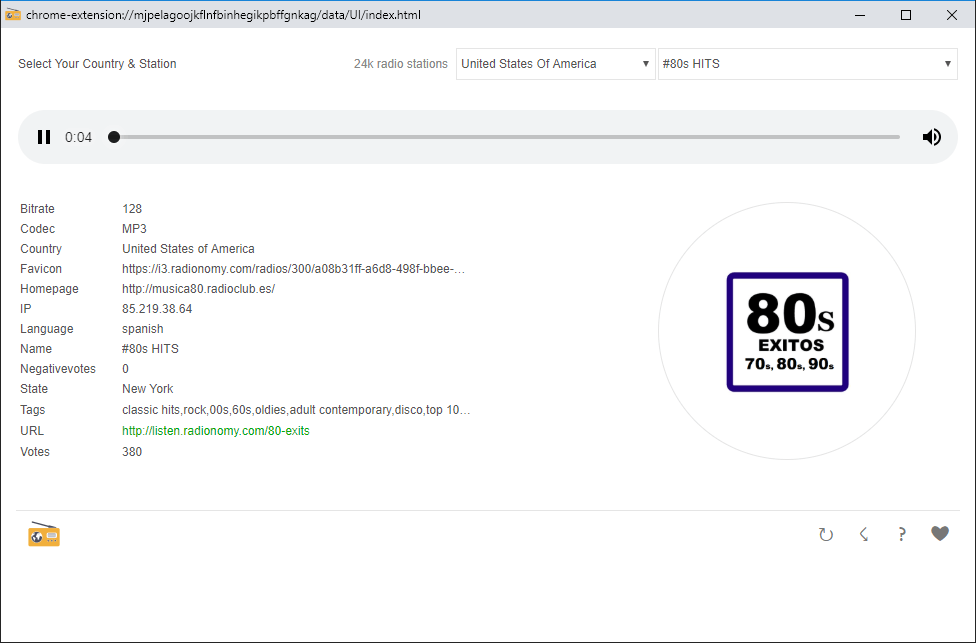Open the station dropdown #80s HITS
Image resolution: width=976 pixels, height=643 pixels.
tap(807, 64)
